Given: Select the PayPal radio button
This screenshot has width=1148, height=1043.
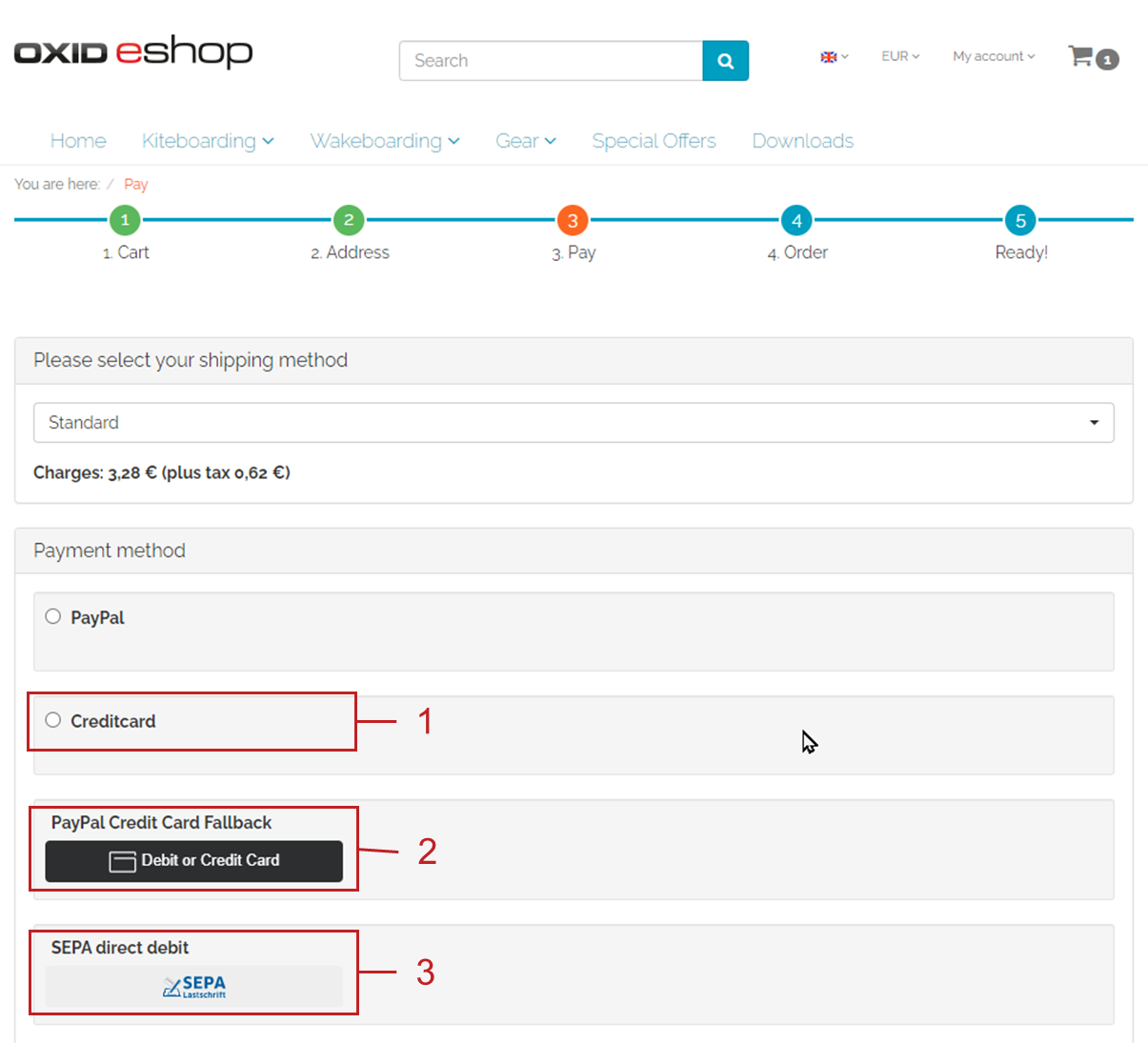Looking at the screenshot, I should pyautogui.click(x=53, y=616).
